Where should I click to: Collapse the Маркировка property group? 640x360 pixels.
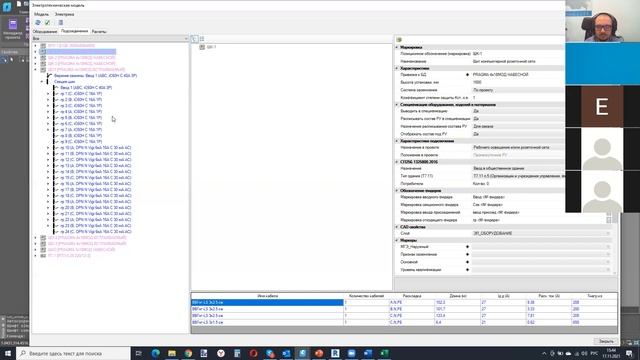pos(397,47)
